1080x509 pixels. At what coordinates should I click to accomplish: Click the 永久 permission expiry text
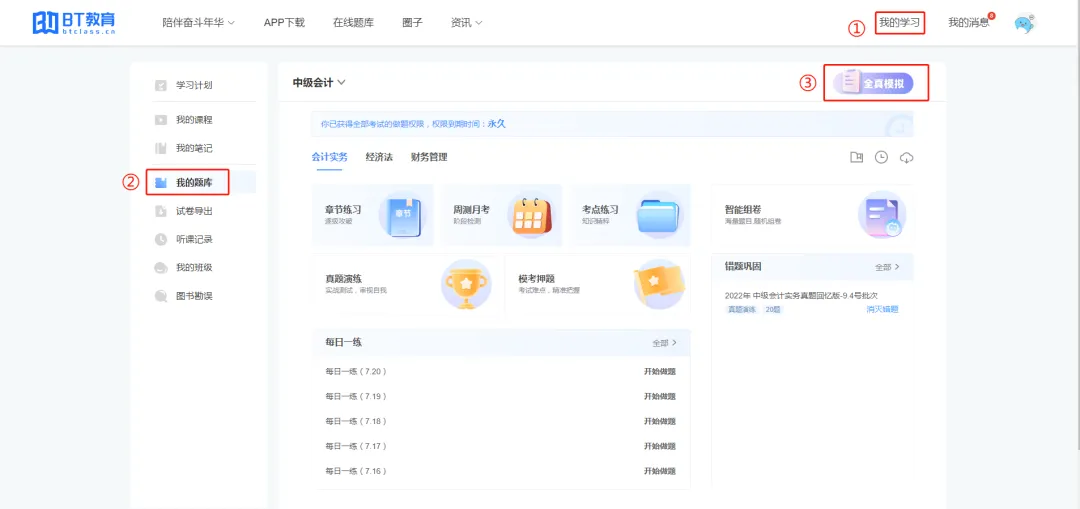coord(497,124)
